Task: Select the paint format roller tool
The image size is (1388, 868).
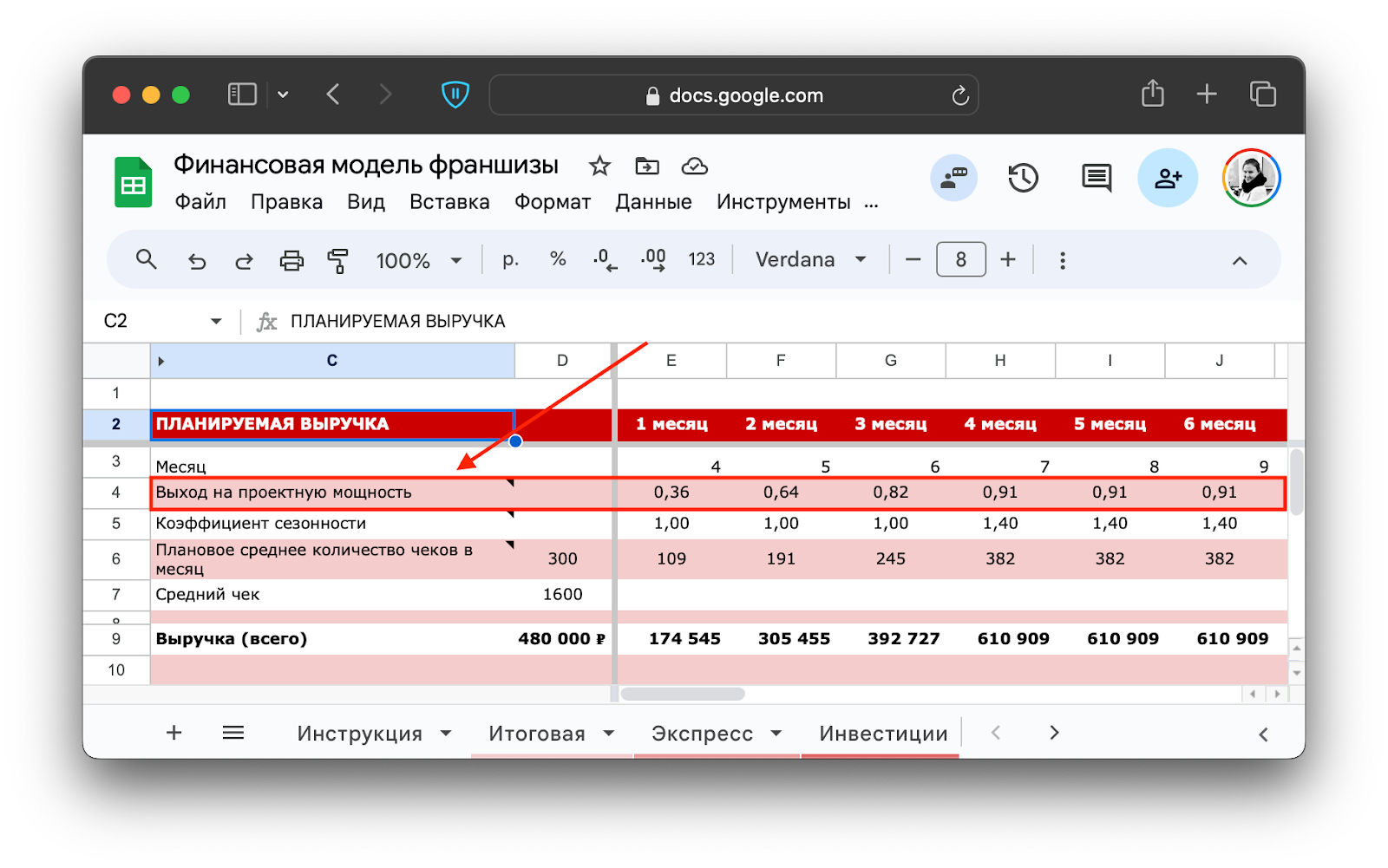Action: (x=337, y=260)
